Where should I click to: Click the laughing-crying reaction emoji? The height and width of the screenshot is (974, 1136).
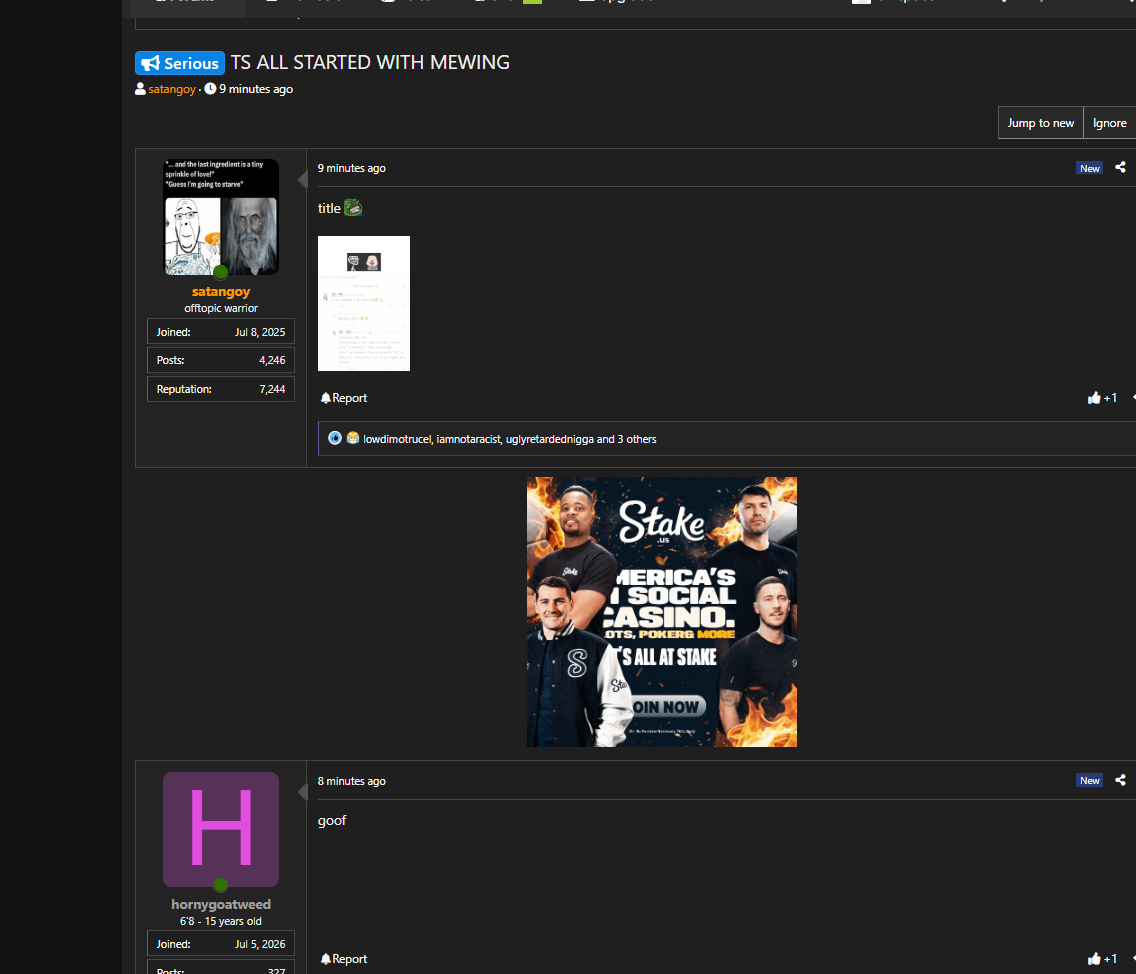click(x=353, y=438)
